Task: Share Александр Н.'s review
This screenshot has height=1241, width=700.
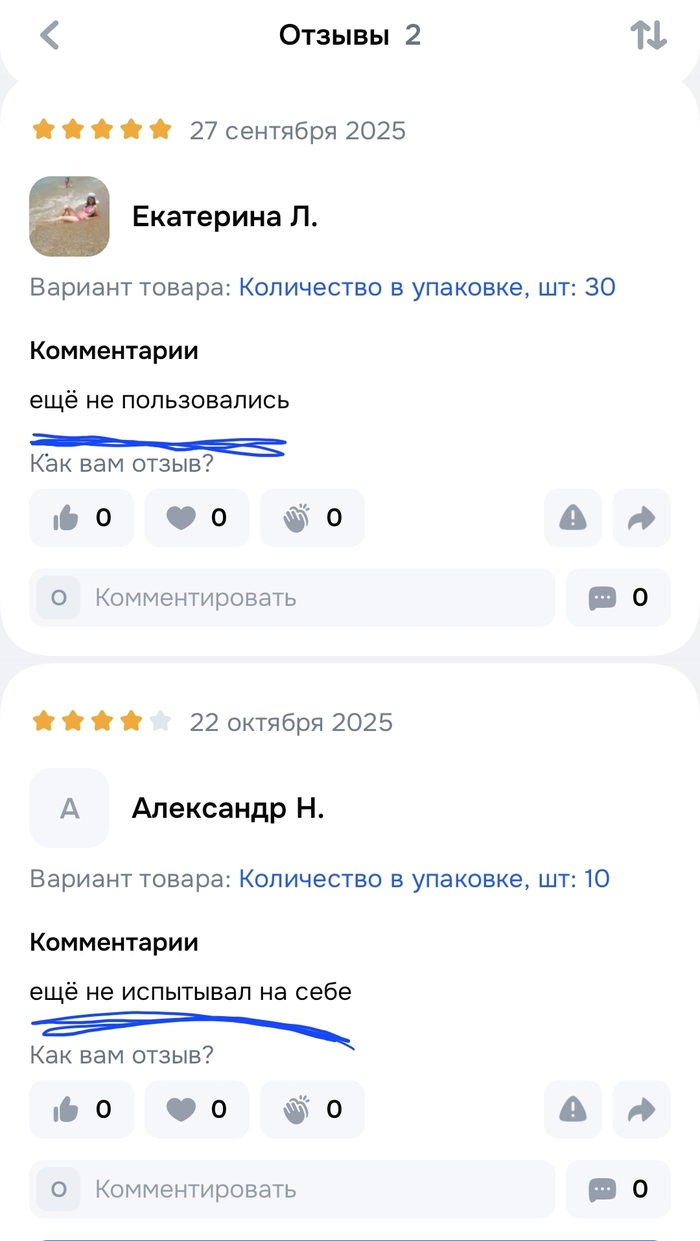Action: tap(641, 1109)
